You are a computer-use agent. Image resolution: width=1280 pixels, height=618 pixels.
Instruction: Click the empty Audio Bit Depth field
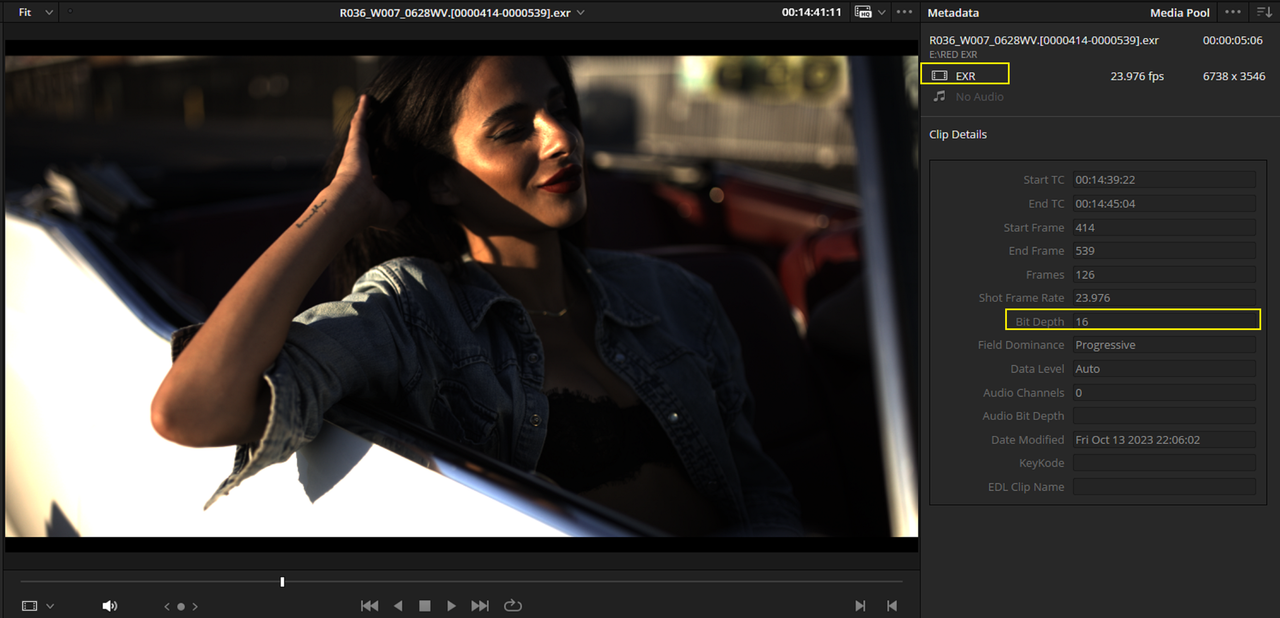[1164, 416]
